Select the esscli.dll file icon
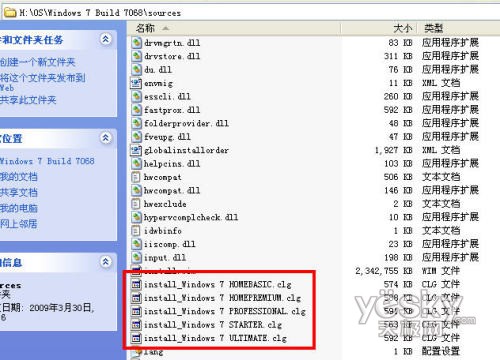This screenshot has height=360, width=500. tap(136, 96)
